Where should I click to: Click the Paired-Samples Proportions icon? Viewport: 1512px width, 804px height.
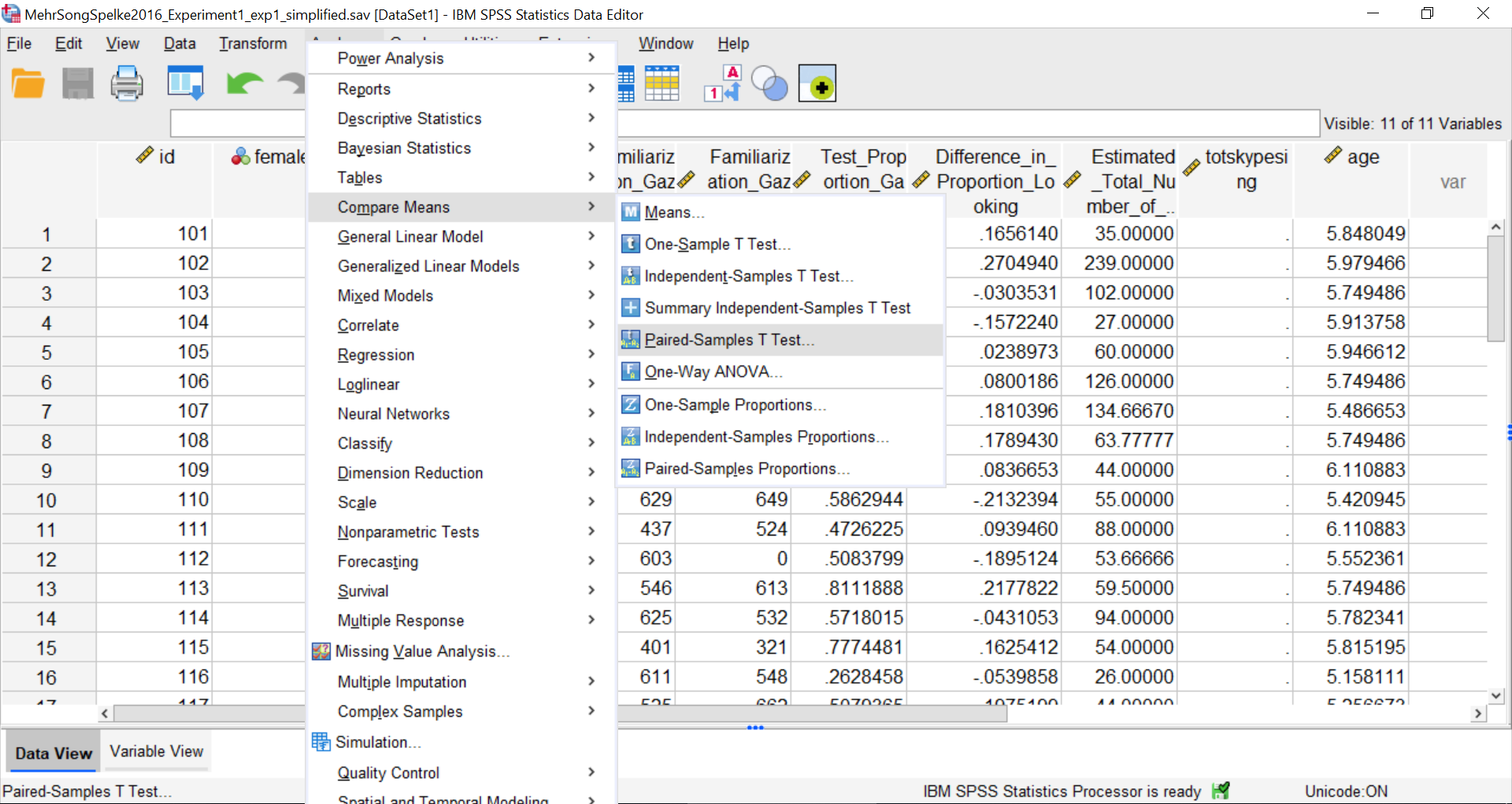tap(631, 469)
